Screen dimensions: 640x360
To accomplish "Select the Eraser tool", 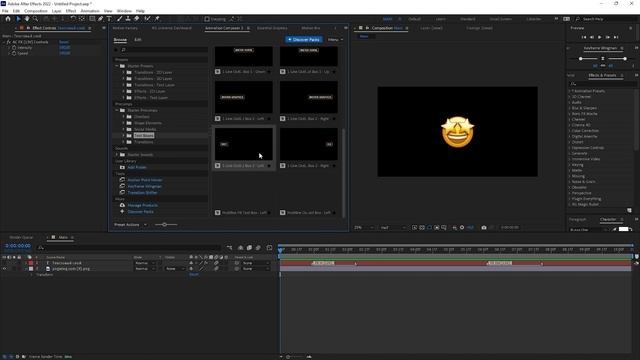I will [x=137, y=19].
